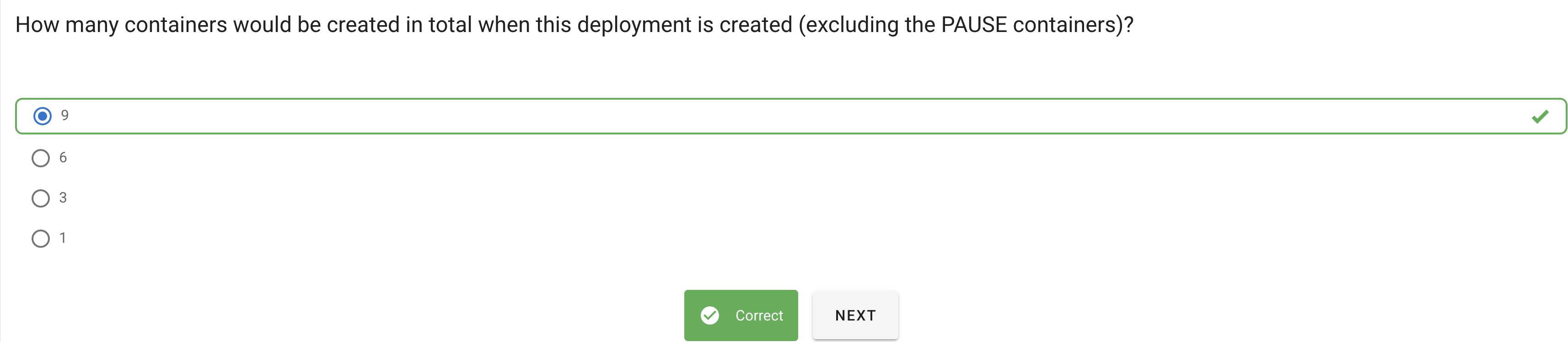Click the answer label text "6"
1568x342 pixels.
63,158
